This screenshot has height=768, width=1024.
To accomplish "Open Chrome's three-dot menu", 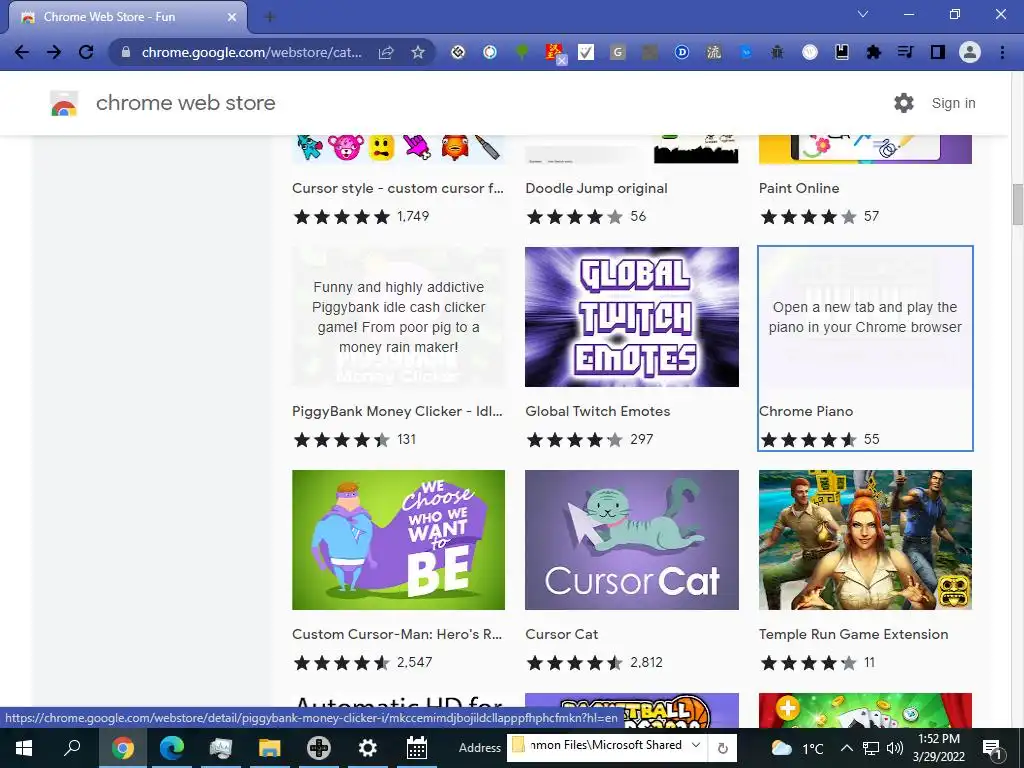I will click(x=1002, y=52).
